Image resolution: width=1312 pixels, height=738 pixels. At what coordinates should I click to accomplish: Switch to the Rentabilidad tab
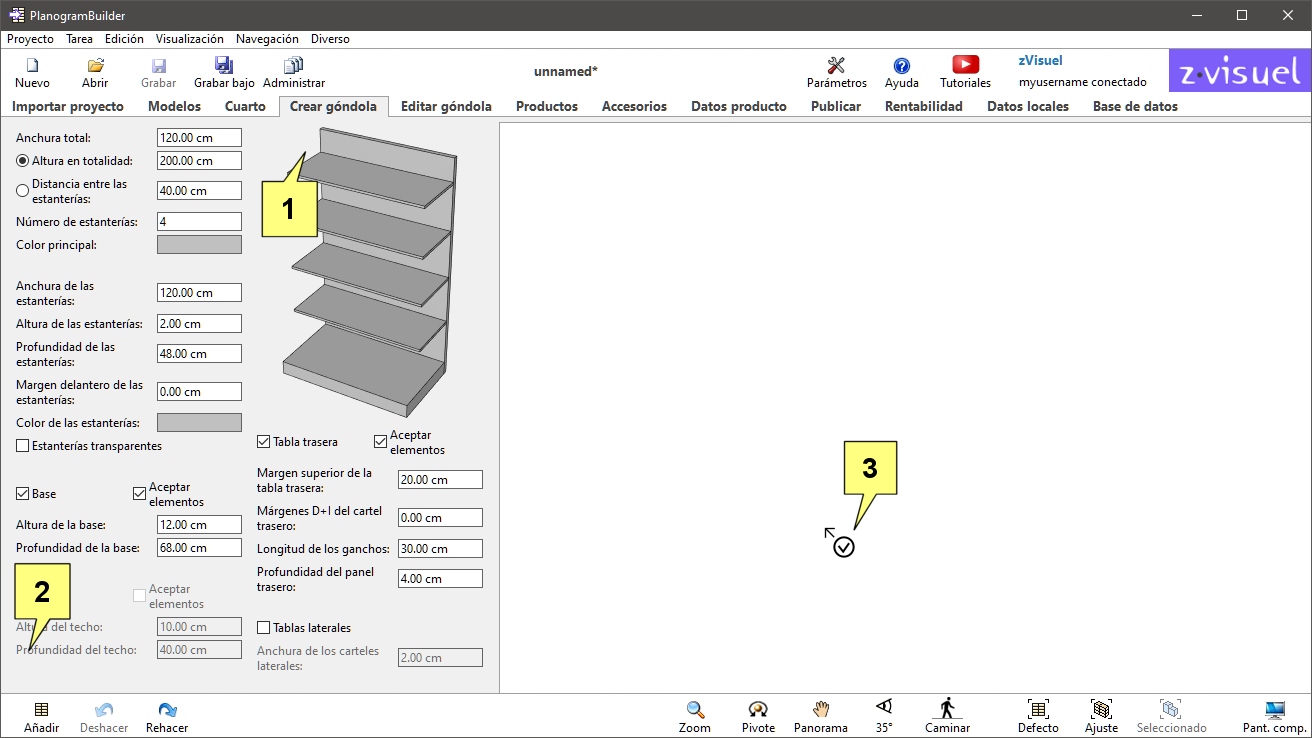[924, 106]
